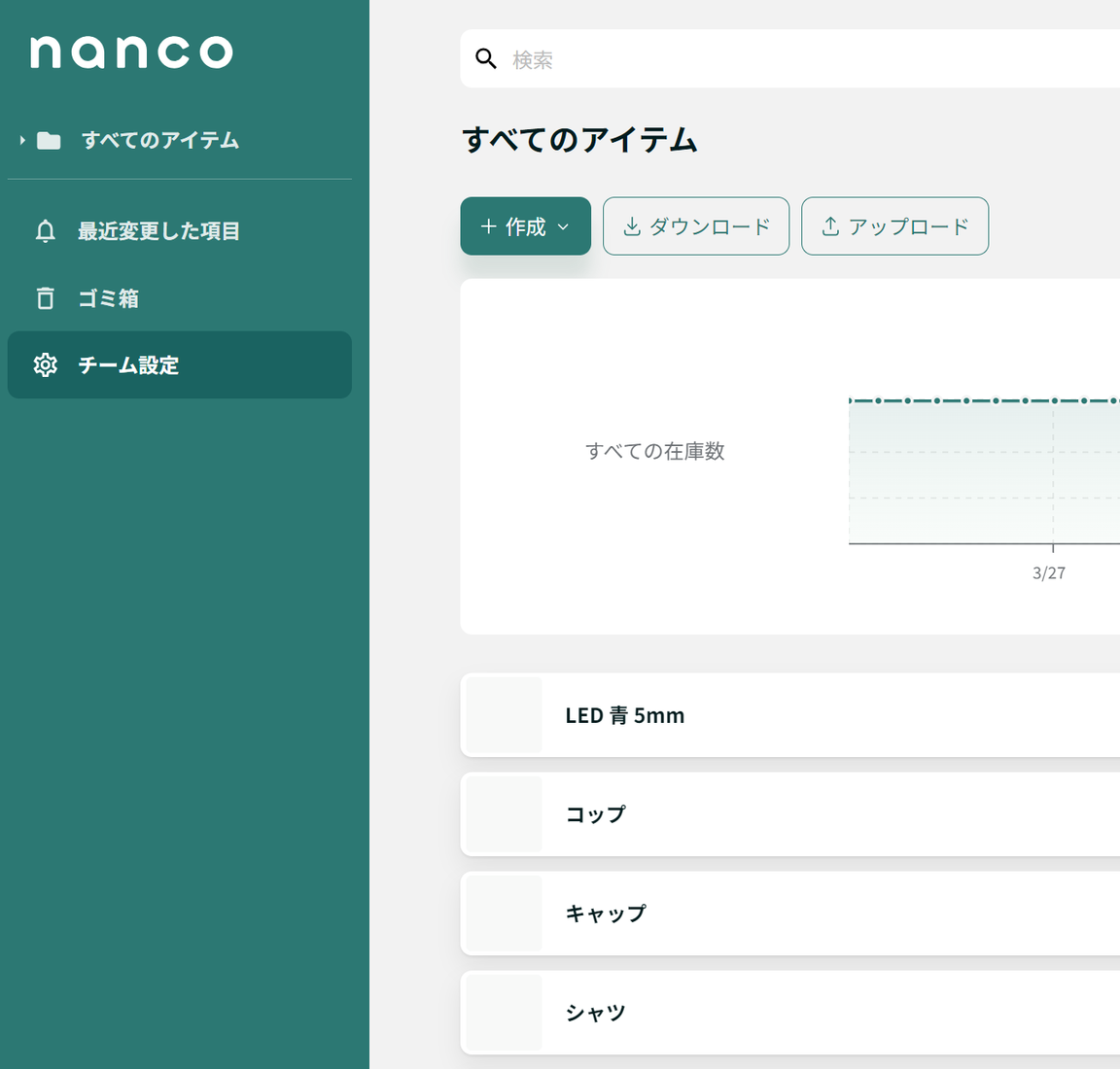1120x1069 pixels.
Task: Open チーム設定 in the sidebar
Action: coord(179,364)
